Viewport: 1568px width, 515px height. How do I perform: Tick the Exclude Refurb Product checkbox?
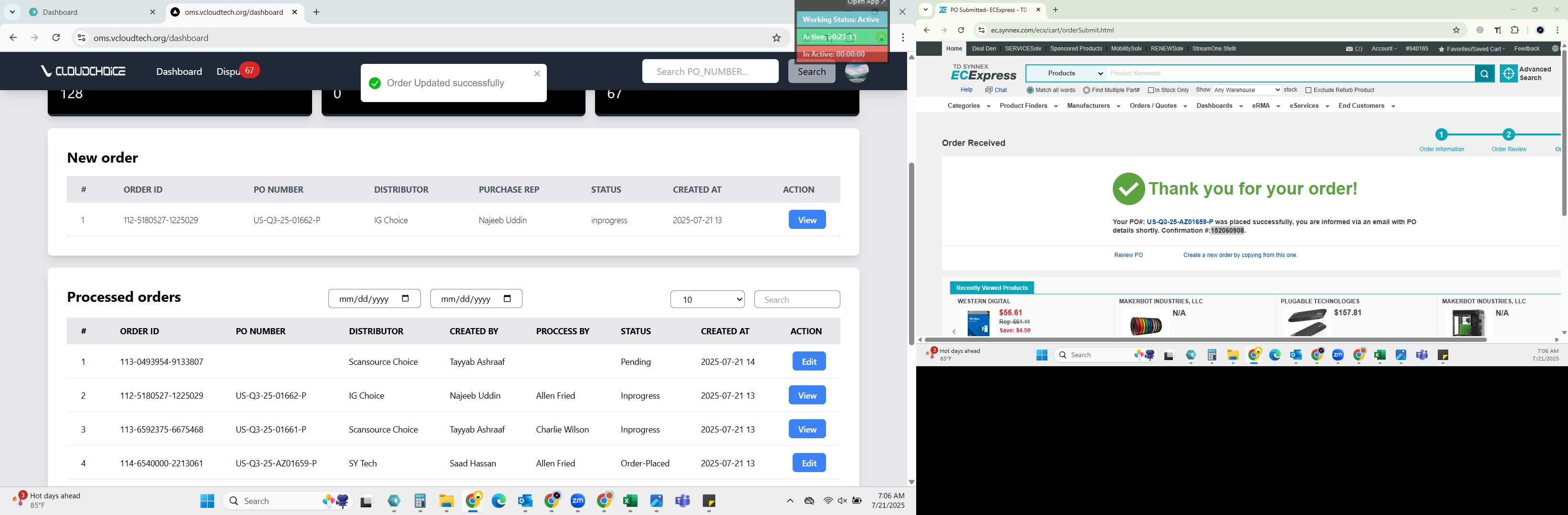point(1308,90)
